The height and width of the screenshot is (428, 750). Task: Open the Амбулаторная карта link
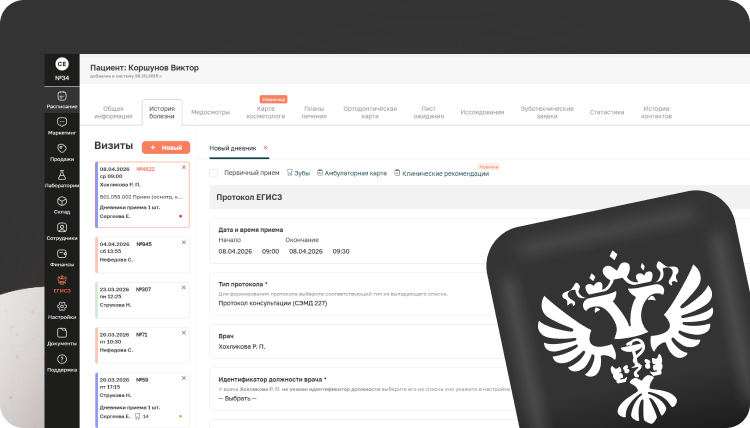coord(352,173)
